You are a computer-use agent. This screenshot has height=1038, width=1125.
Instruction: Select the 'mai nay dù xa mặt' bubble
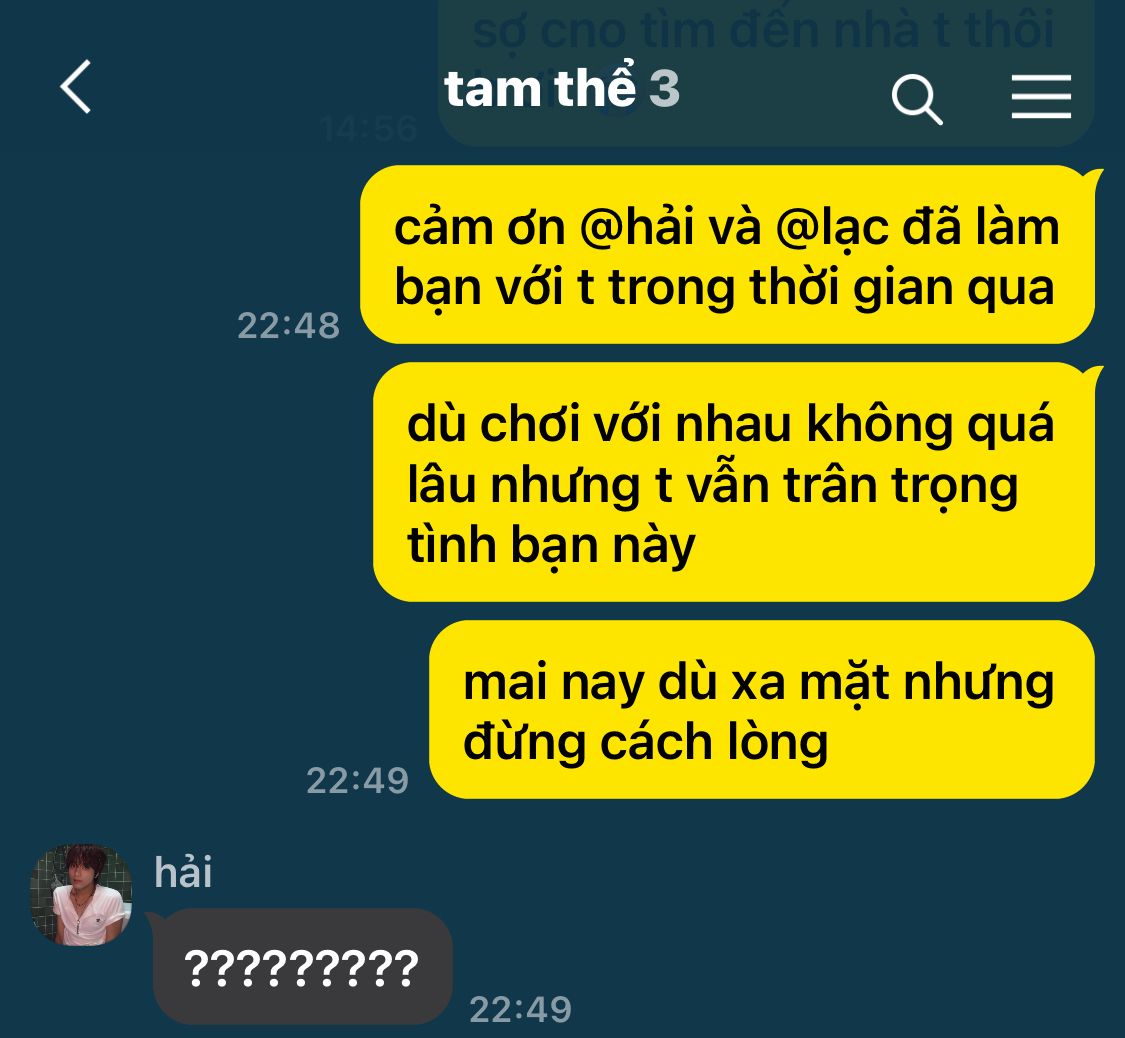tap(761, 709)
